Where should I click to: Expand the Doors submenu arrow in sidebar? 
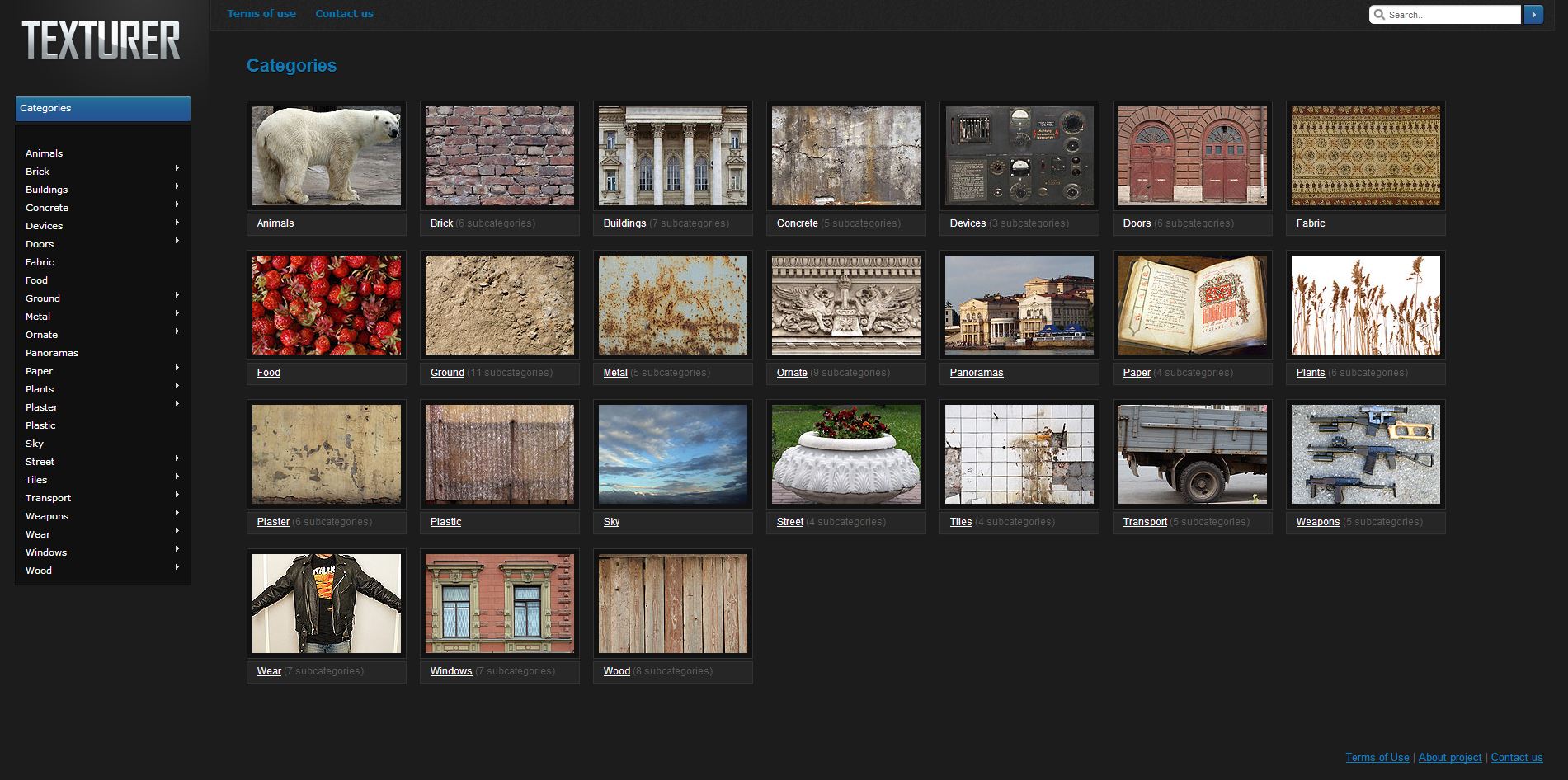click(177, 241)
